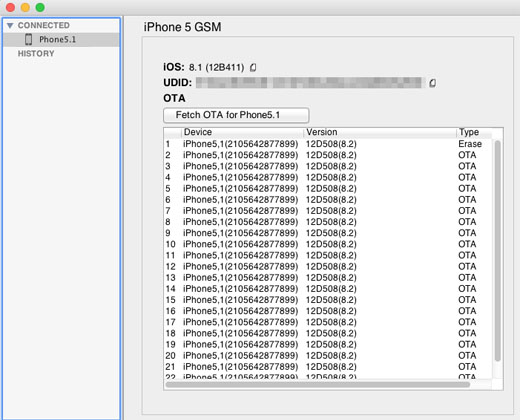Select row 12 in the OTA table

point(328,267)
